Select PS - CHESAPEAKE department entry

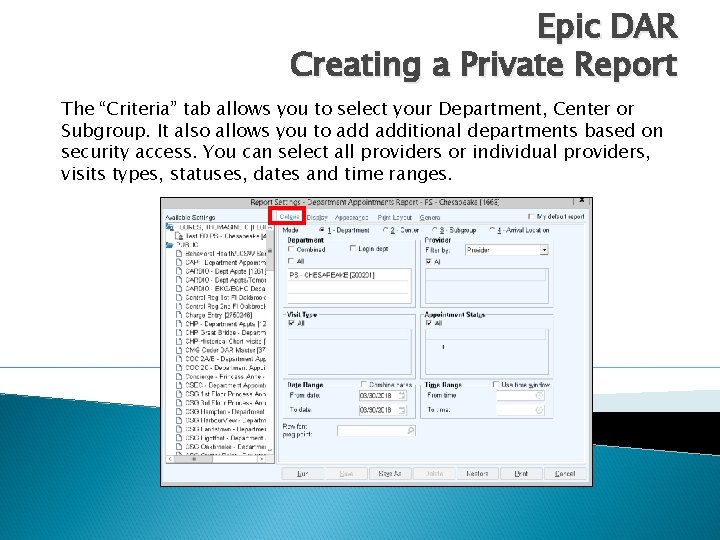coord(349,275)
